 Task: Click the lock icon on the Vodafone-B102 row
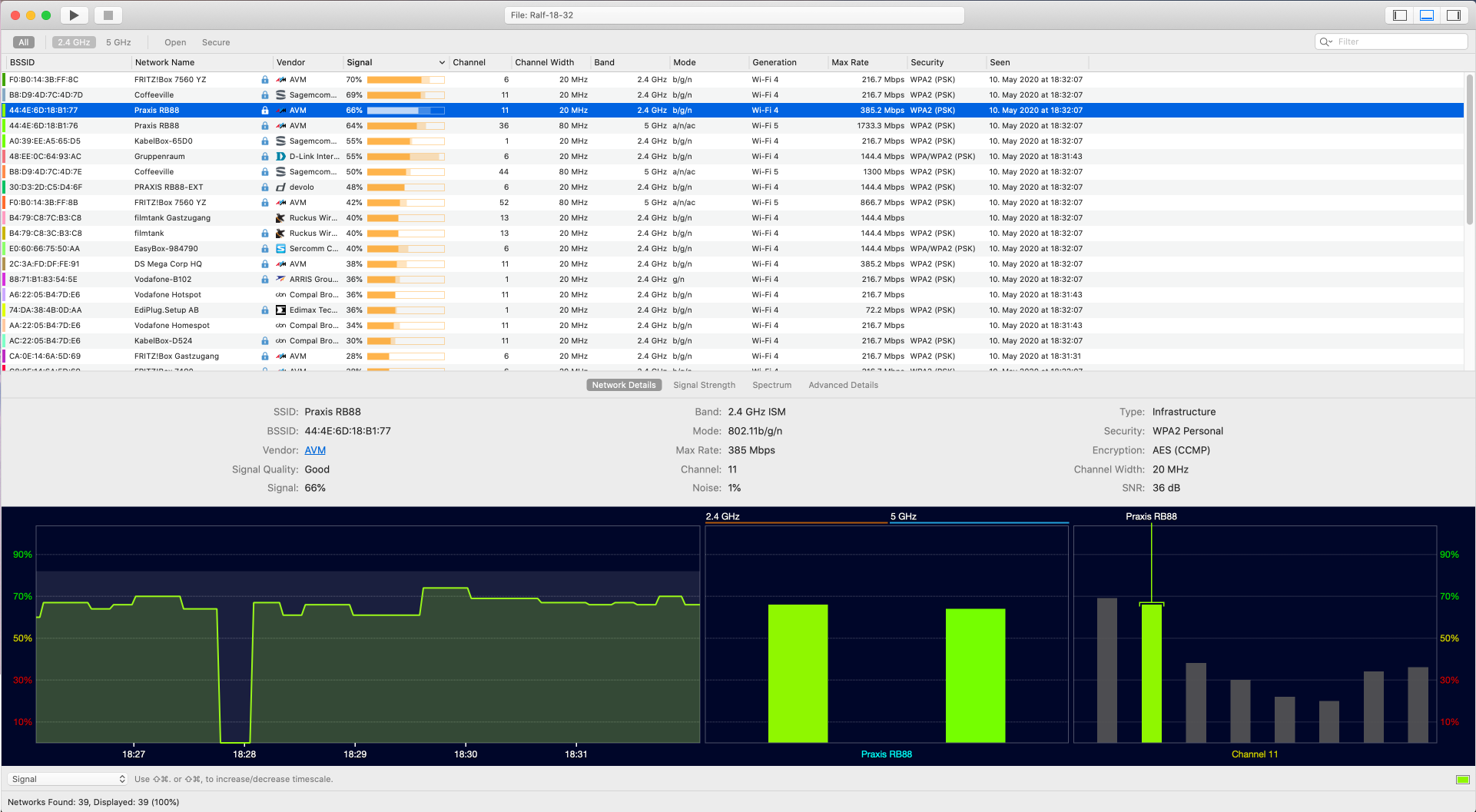265,280
